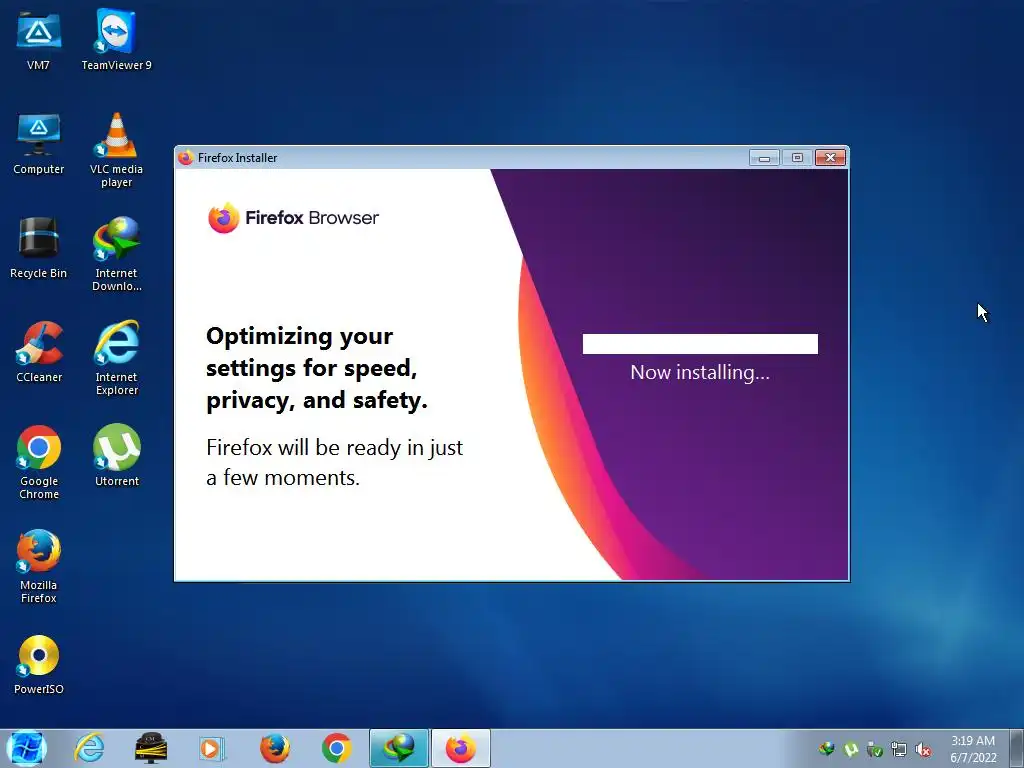
Task: Click the 'Now installing...' status text
Action: click(x=700, y=372)
